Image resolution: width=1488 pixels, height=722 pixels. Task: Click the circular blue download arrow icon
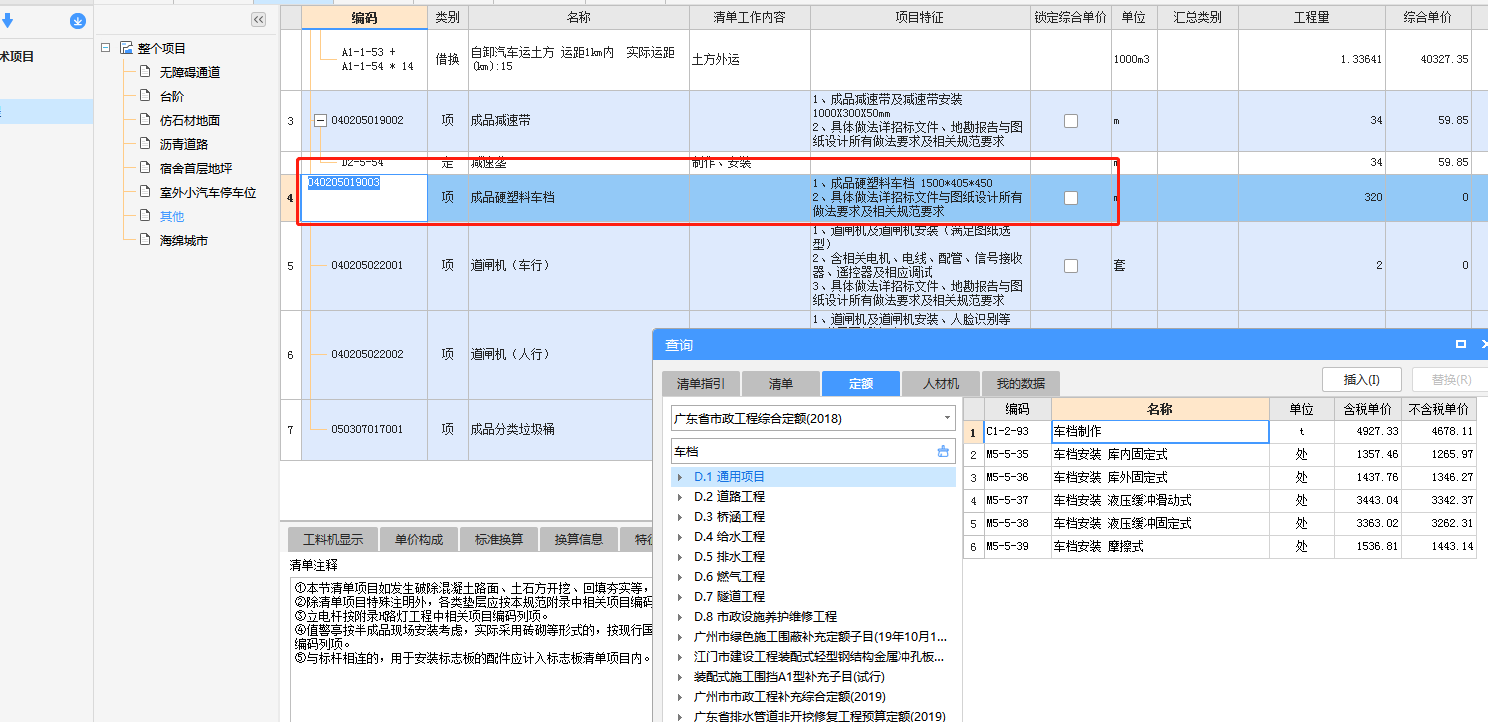pos(78,21)
